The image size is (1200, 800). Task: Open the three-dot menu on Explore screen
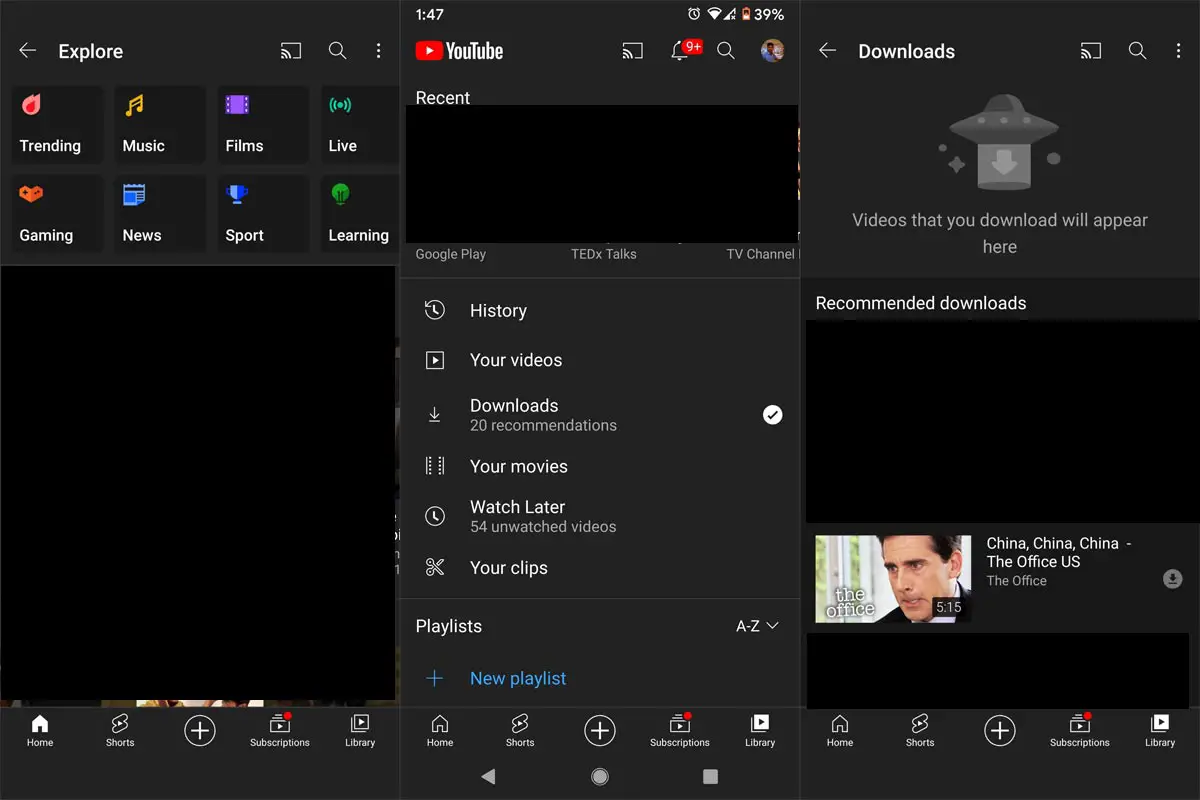click(378, 51)
